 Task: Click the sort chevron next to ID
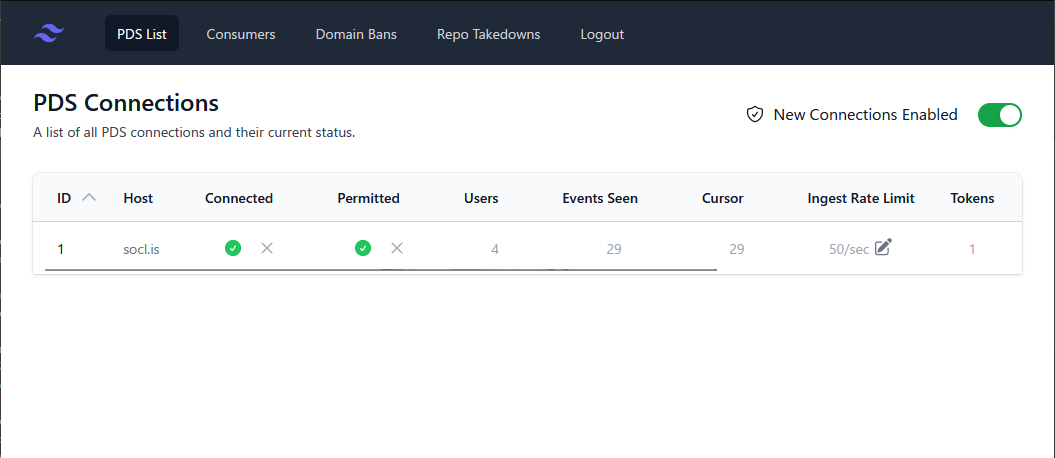(x=89, y=198)
